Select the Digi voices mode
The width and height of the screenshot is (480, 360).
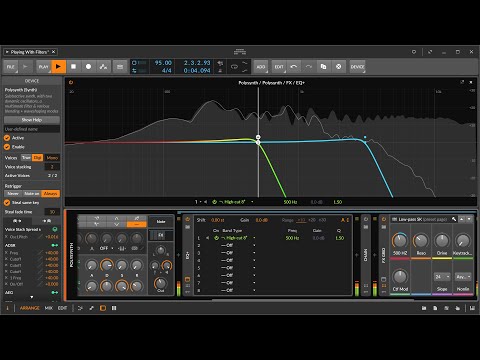click(37, 158)
